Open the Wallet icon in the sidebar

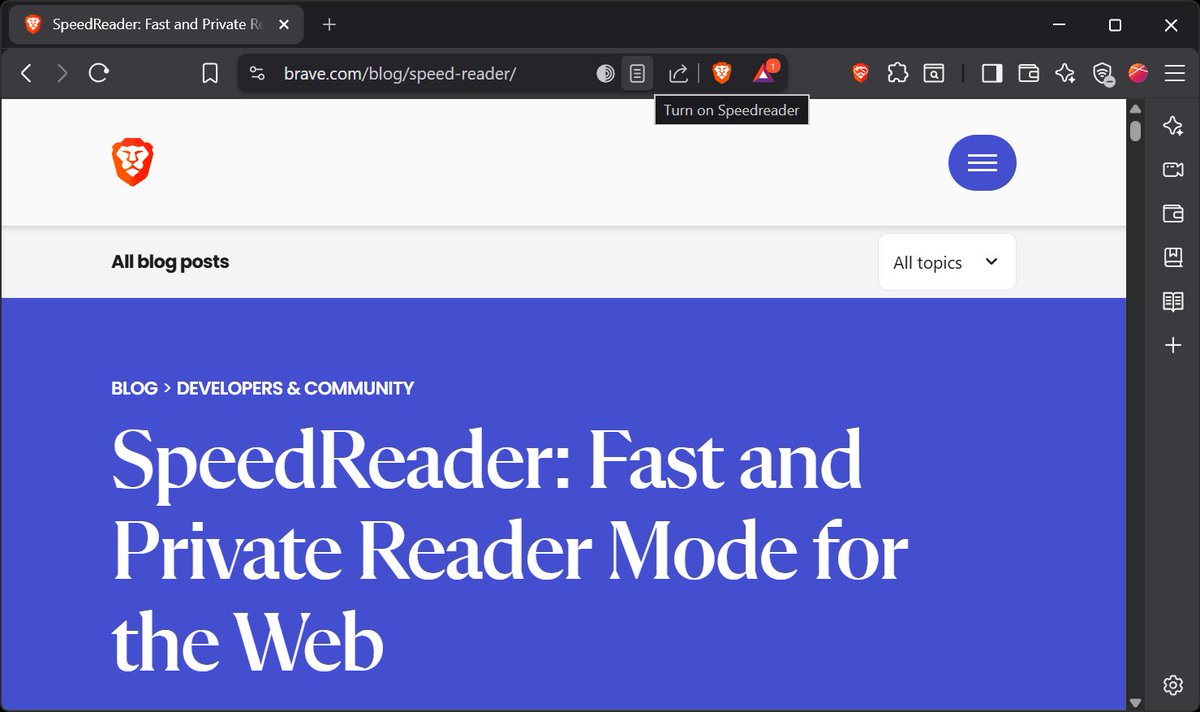tap(1173, 213)
